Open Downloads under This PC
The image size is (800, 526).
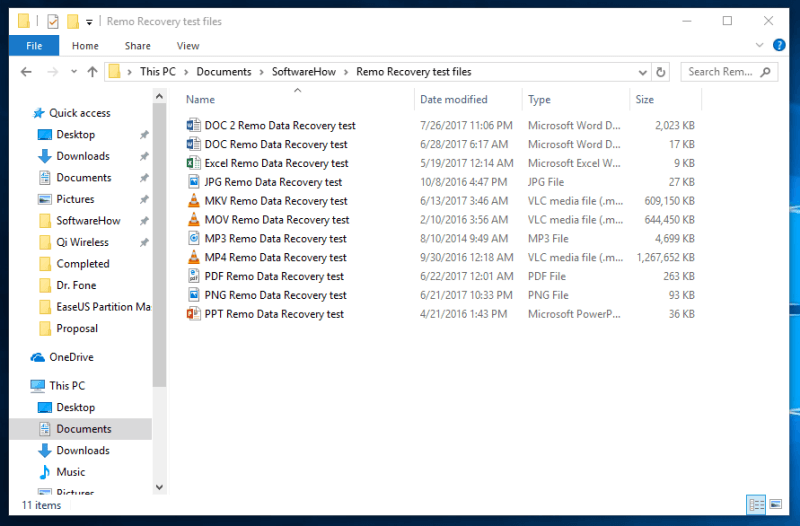coord(83,450)
